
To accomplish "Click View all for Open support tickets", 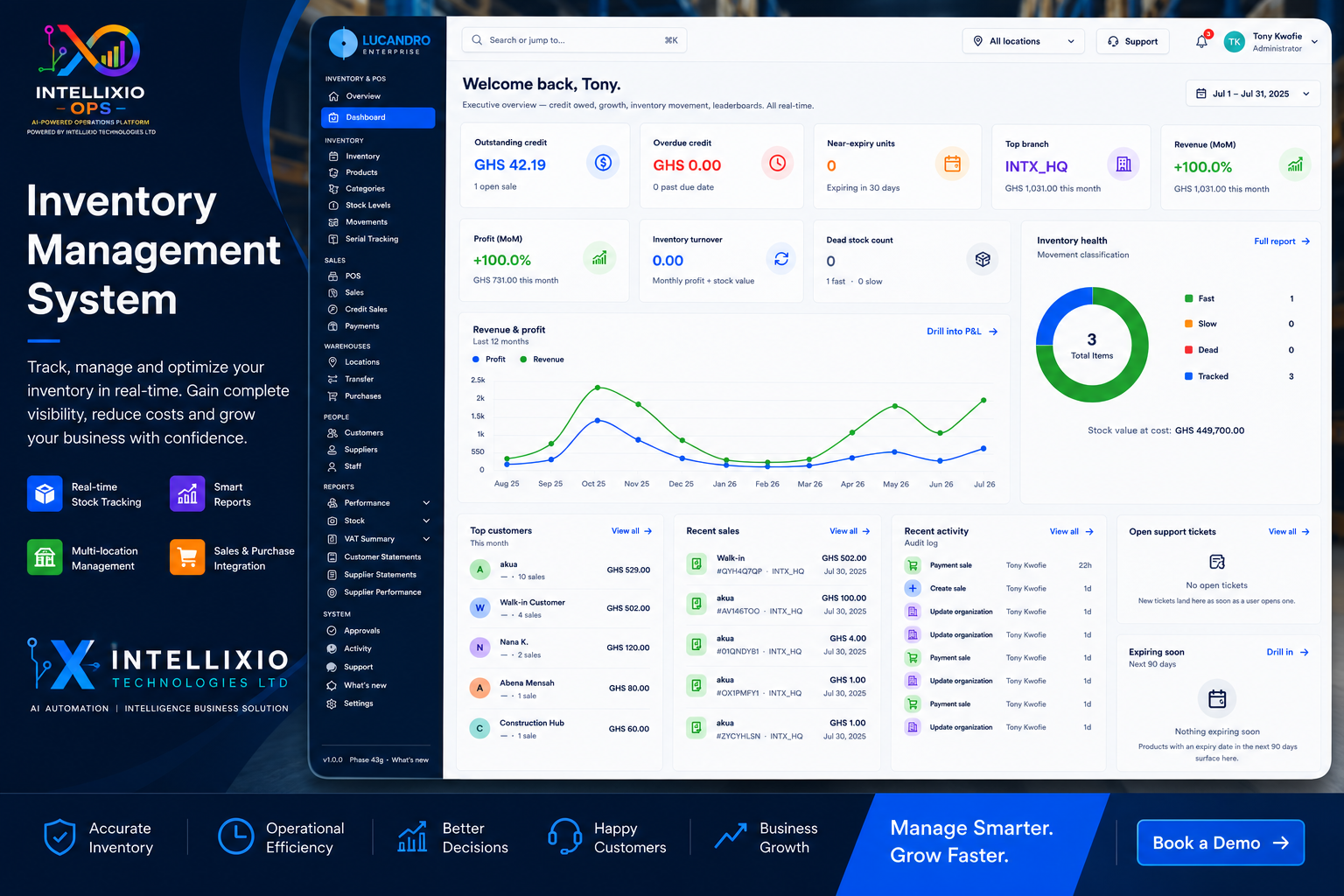I will (x=1289, y=531).
